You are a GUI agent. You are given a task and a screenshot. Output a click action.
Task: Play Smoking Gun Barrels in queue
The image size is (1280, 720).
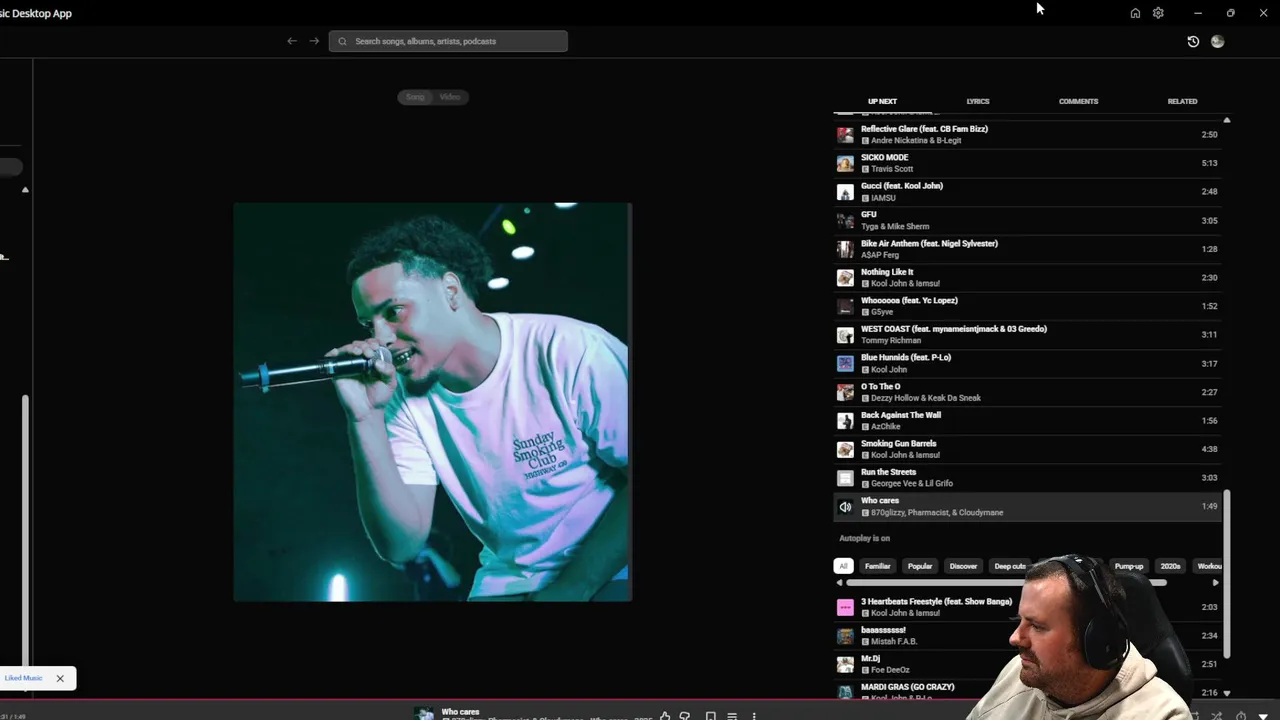pos(1027,449)
